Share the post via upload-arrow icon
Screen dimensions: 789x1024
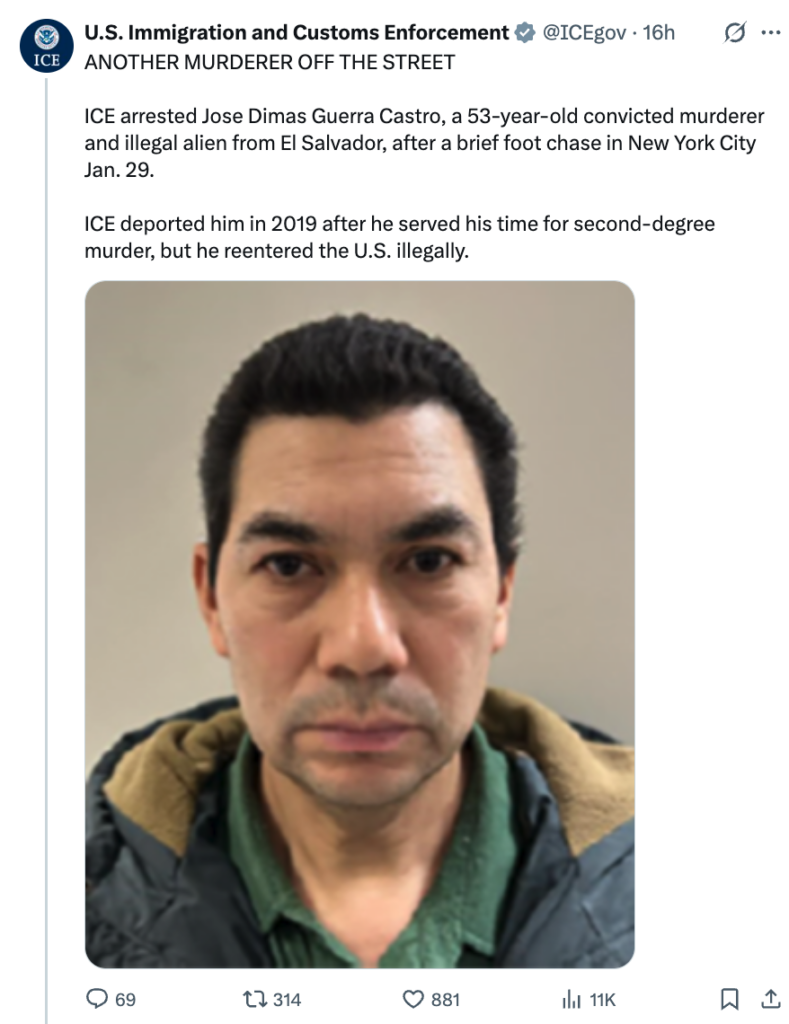tap(771, 999)
